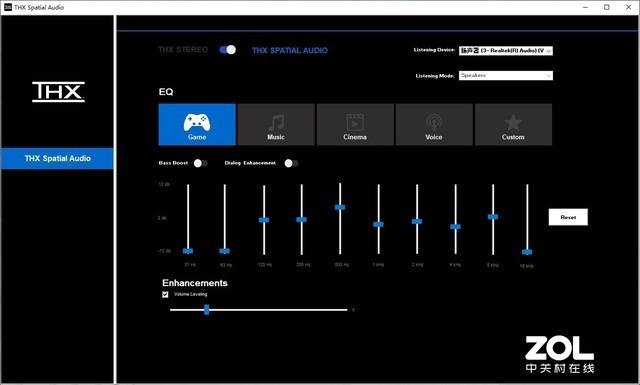
Task: Pick the Cinema film EQ preset
Action: 355,125
